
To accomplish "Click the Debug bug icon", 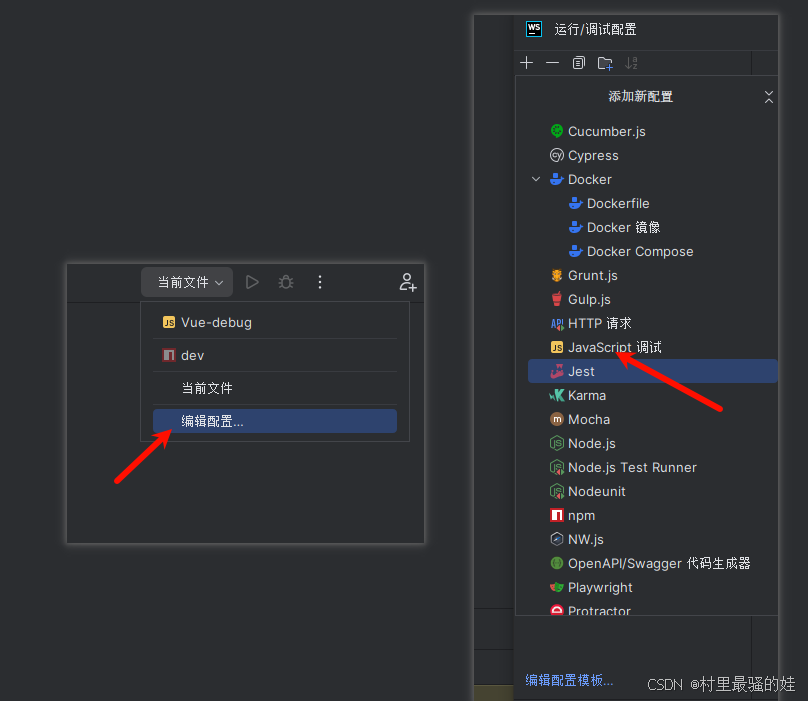I will (x=286, y=282).
